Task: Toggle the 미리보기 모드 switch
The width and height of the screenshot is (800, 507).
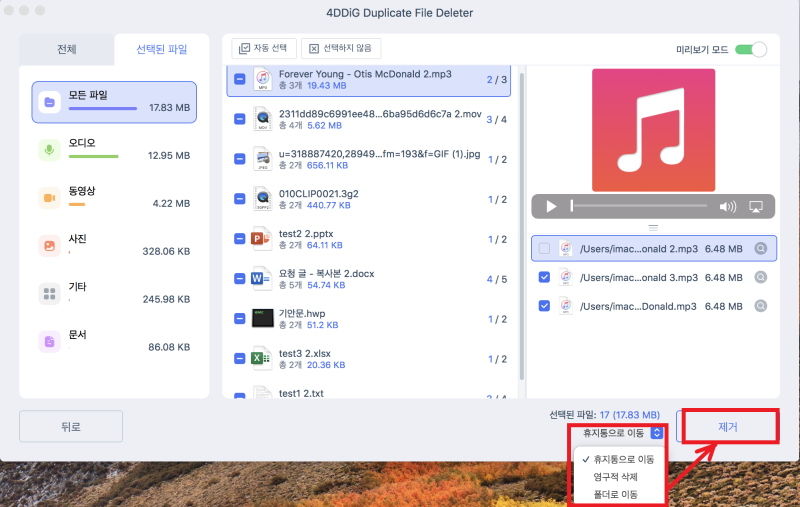Action: [751, 49]
